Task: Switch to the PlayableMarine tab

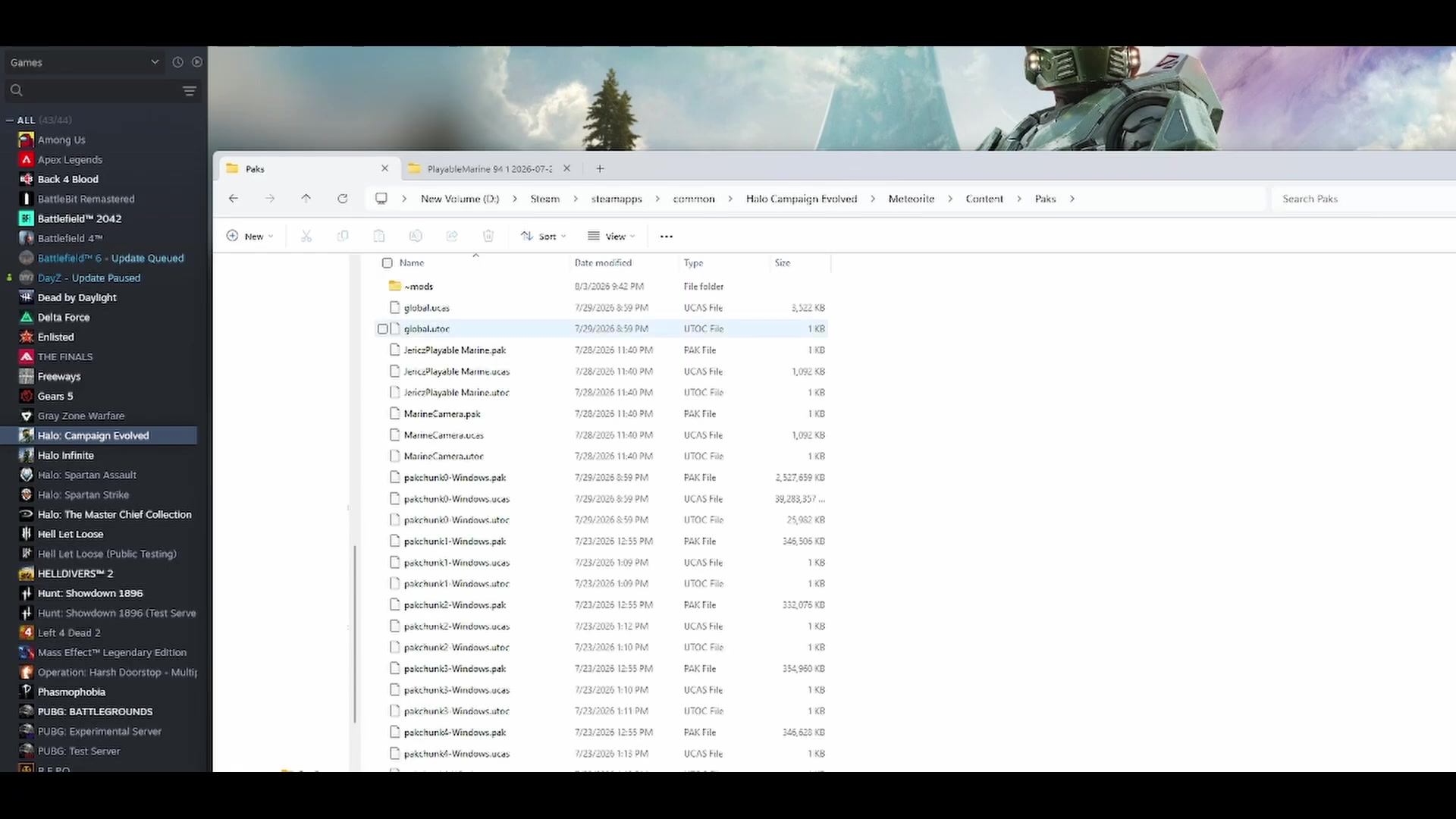Action: (x=489, y=168)
